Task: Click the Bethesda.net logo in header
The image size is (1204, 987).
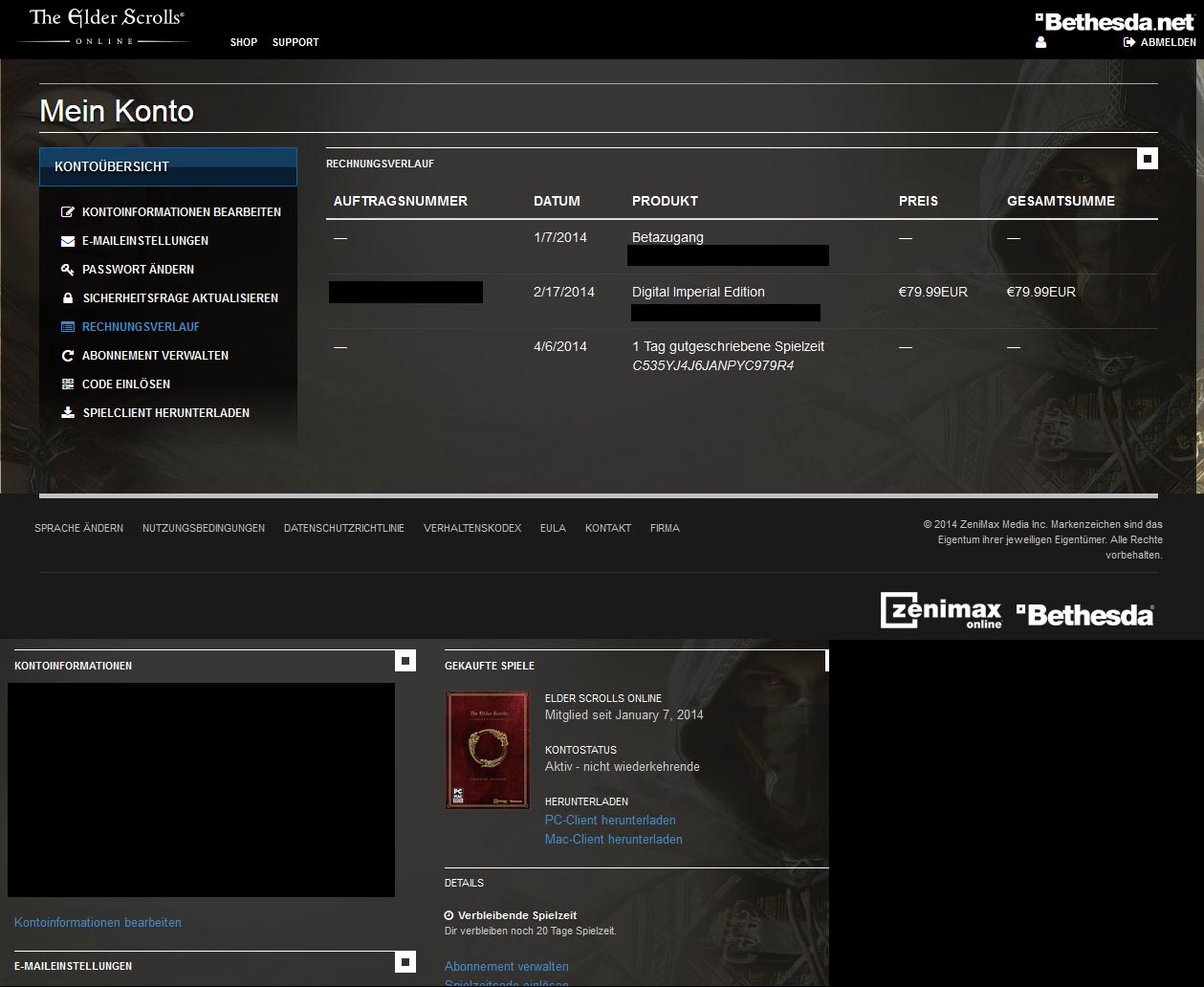Action: coord(1115,21)
